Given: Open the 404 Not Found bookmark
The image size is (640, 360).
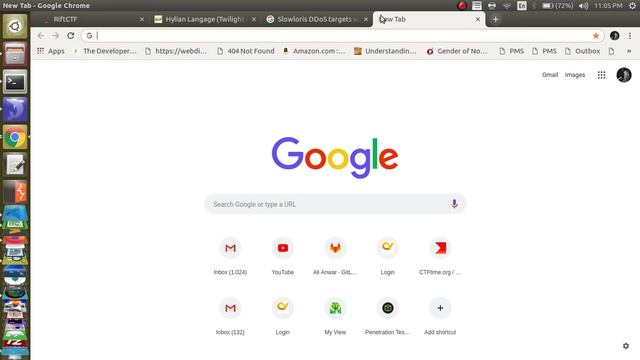Looking at the screenshot, I should point(246,51).
